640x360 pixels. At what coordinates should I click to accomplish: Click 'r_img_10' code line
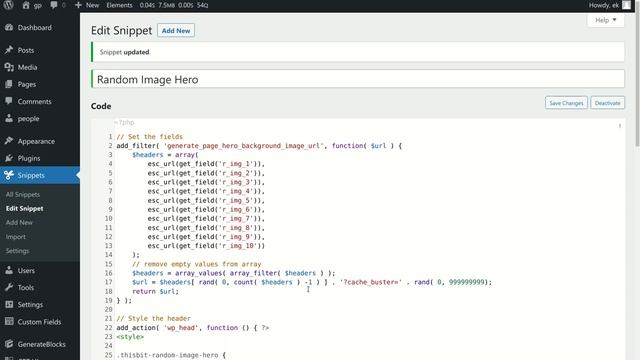click(x=206, y=246)
